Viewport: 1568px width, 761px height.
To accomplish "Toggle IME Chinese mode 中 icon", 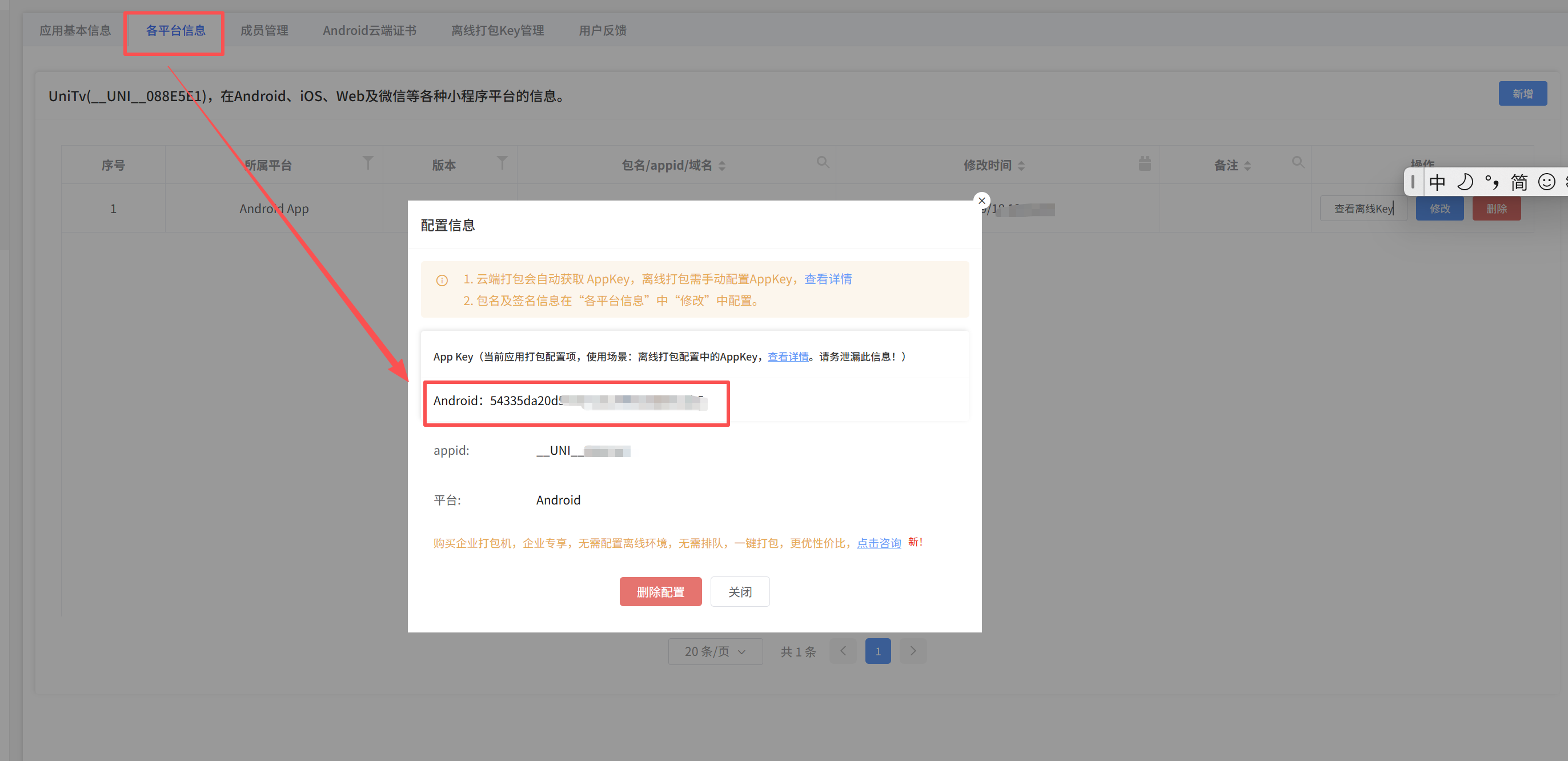I will coord(1437,182).
